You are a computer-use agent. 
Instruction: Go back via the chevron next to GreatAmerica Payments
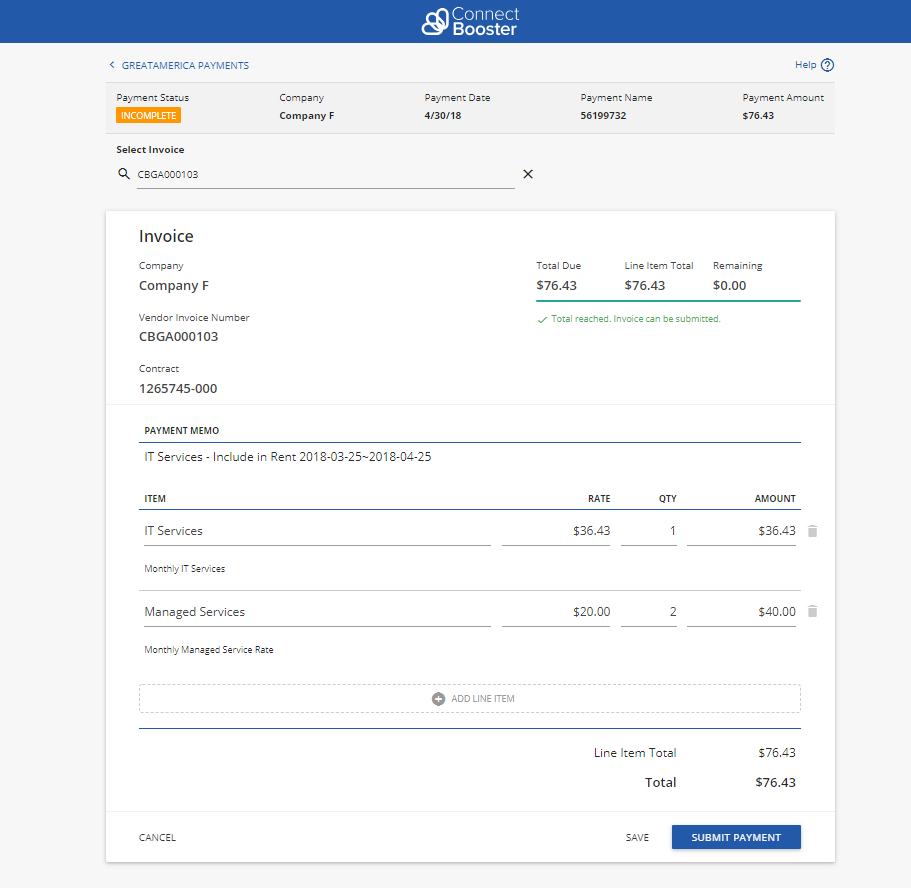tap(112, 65)
